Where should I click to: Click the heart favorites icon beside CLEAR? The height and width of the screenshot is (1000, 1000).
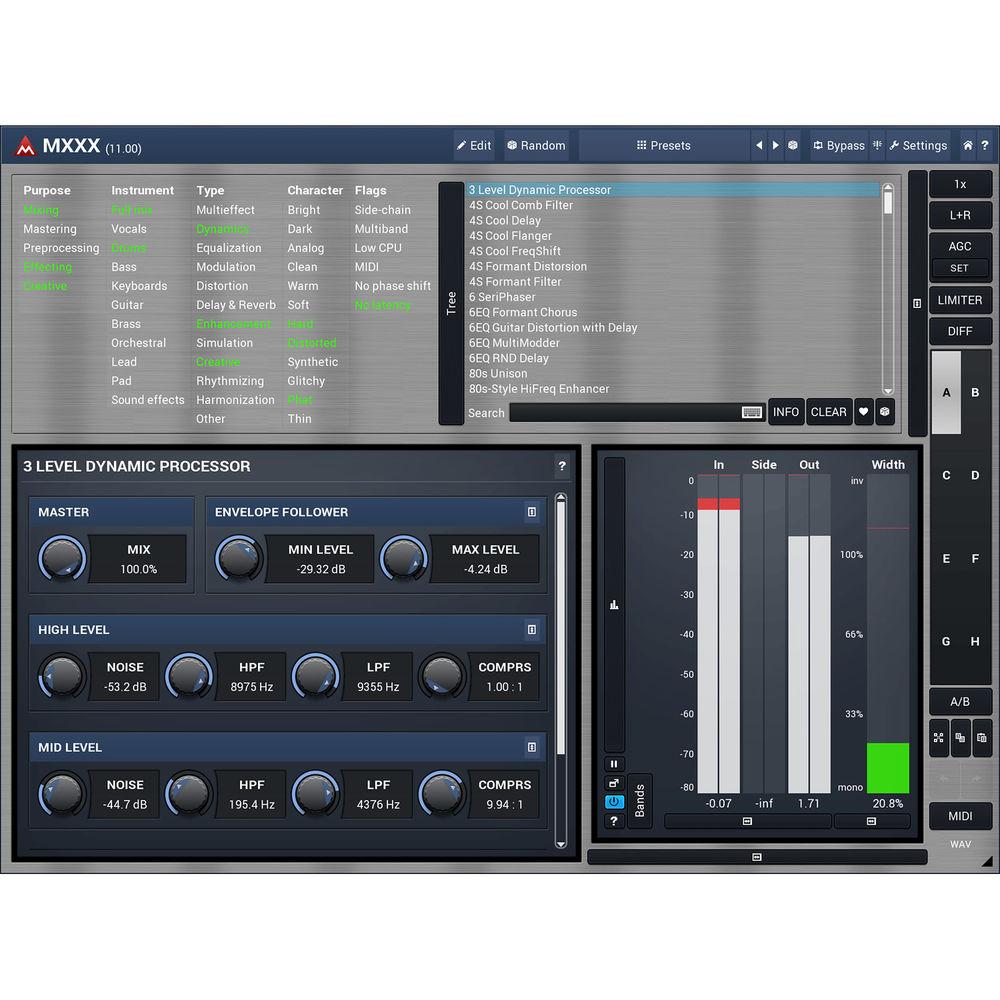[864, 412]
